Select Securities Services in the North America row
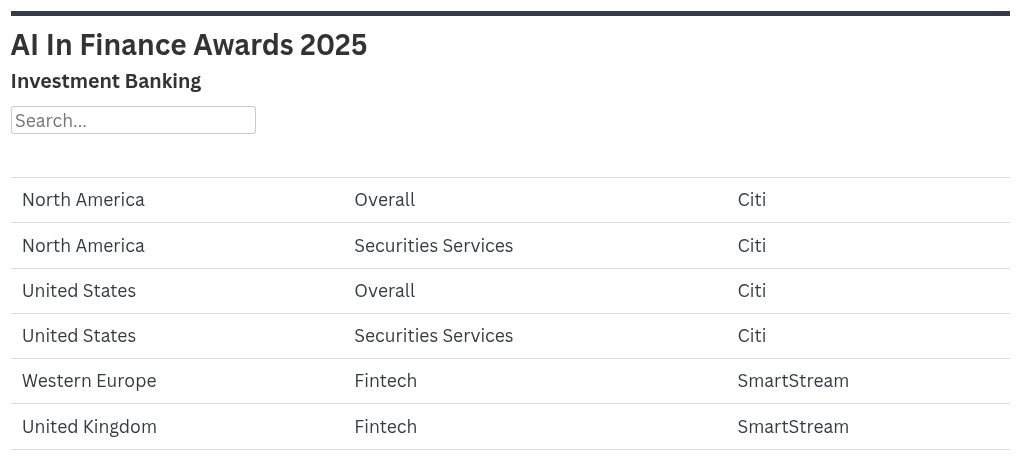Image resolution: width=1020 pixels, height=460 pixels. (433, 246)
